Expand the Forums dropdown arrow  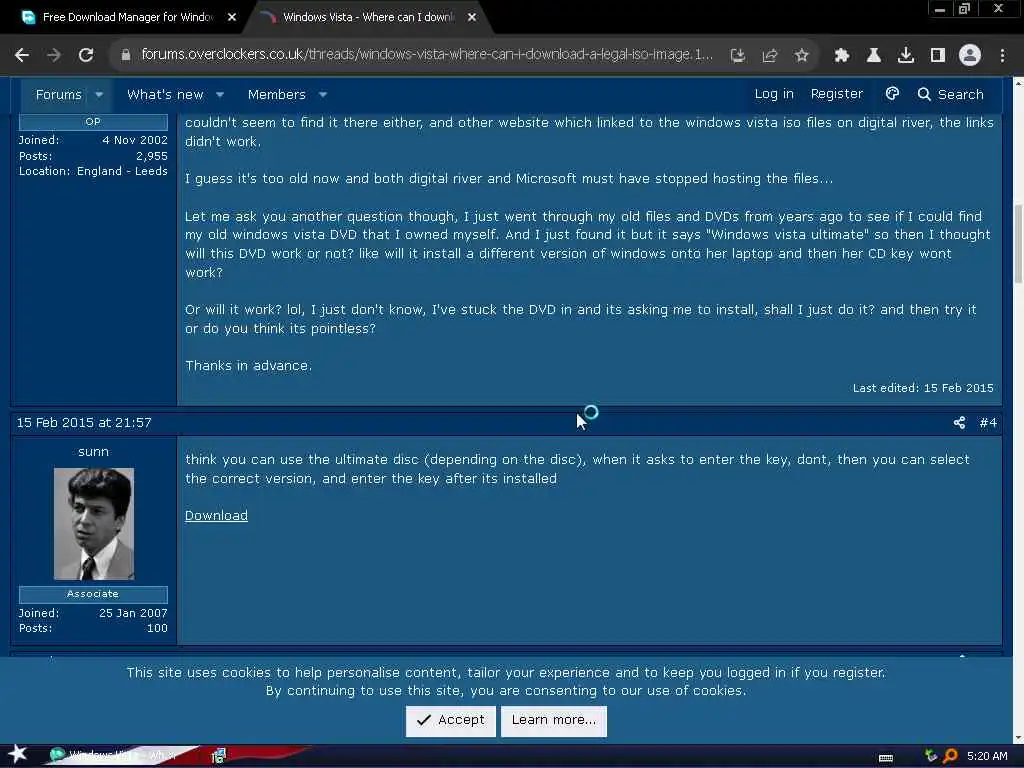coord(99,95)
